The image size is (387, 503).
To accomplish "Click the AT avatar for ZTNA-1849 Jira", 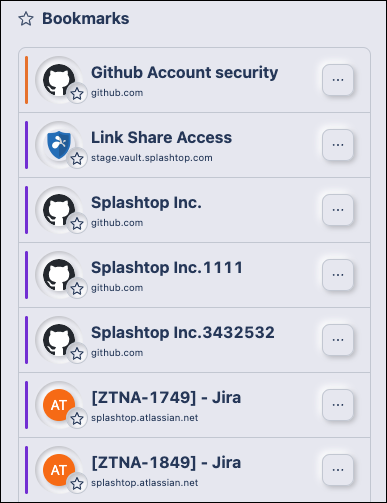I will [x=59, y=470].
